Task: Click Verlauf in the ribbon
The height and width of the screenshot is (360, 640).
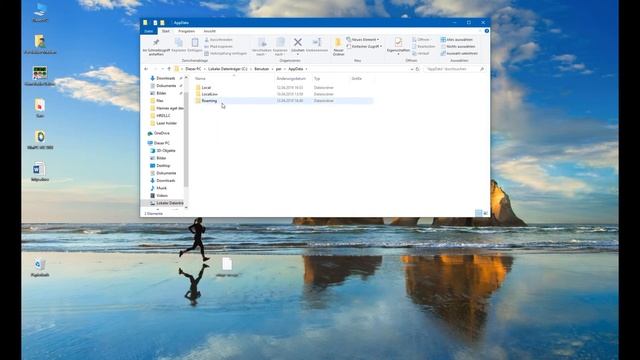Action: tap(420, 53)
